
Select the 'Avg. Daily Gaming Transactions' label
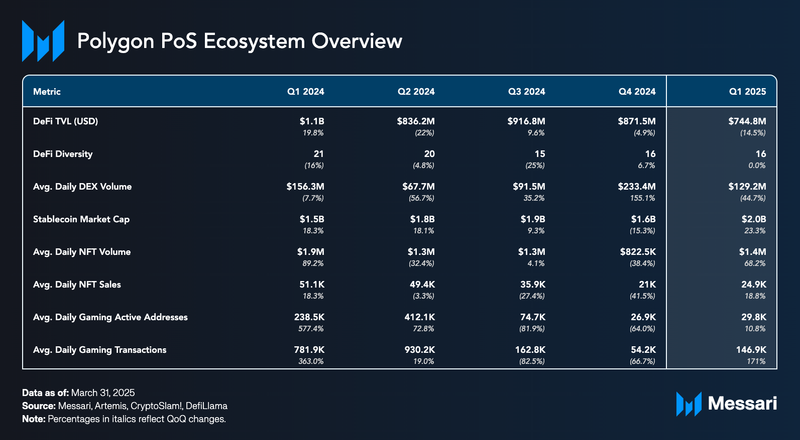coord(99,350)
